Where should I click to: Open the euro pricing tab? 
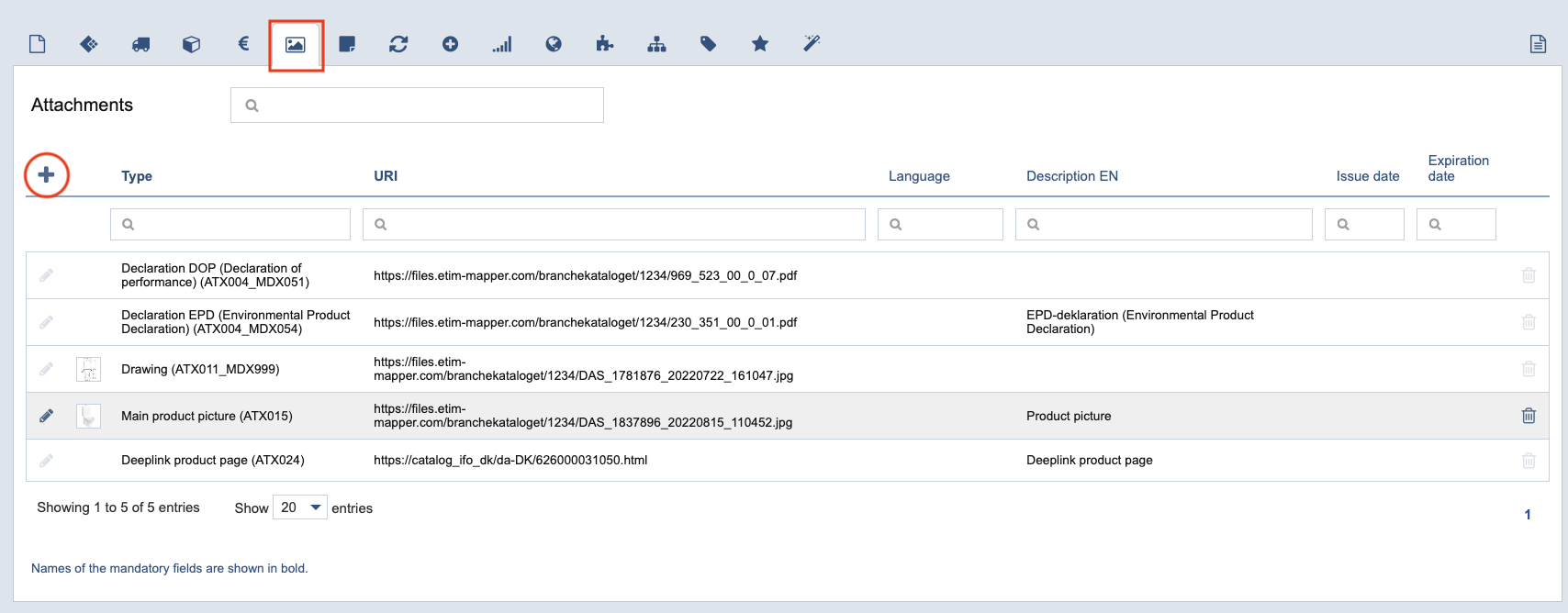(x=243, y=43)
